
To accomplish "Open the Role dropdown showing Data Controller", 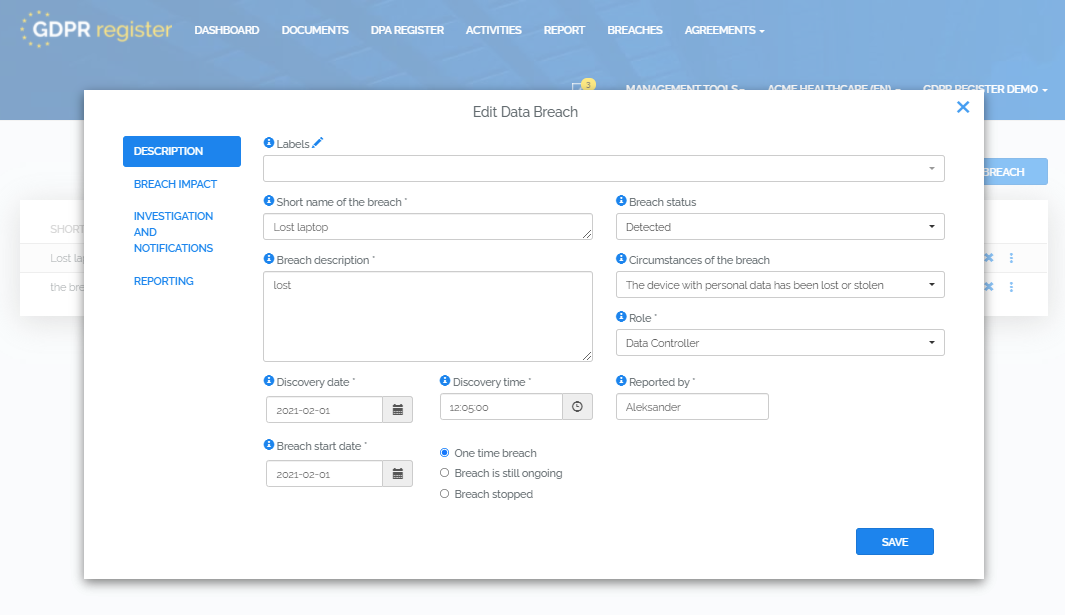I will click(x=779, y=342).
